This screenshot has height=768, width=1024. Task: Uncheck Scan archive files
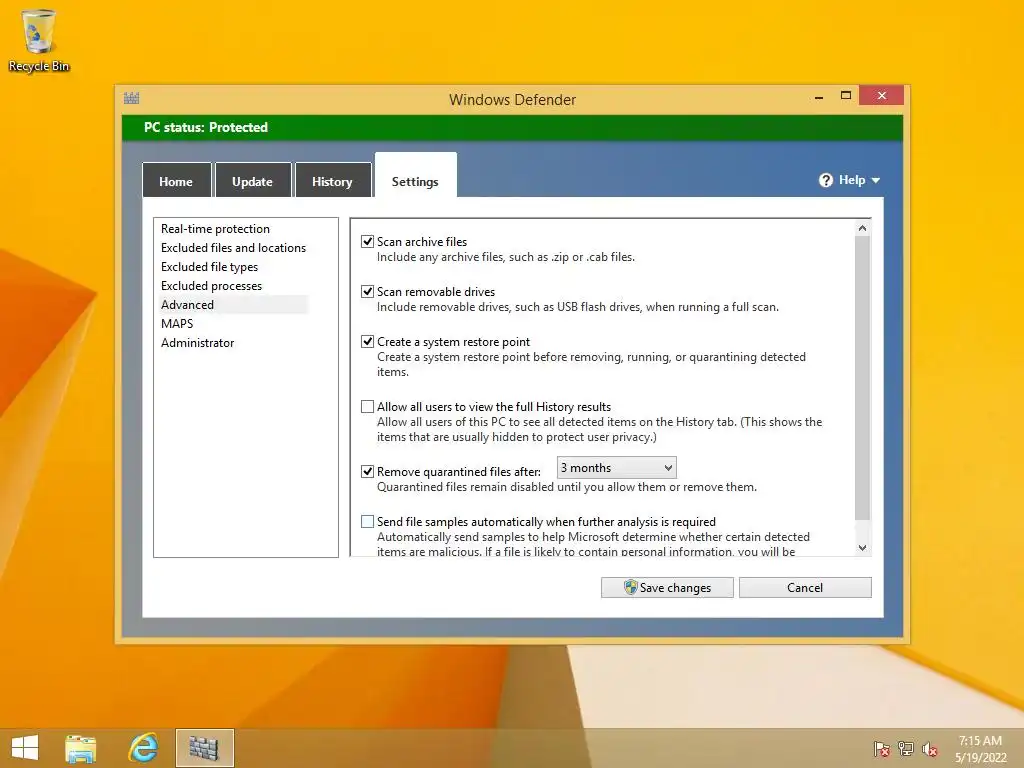pos(368,242)
